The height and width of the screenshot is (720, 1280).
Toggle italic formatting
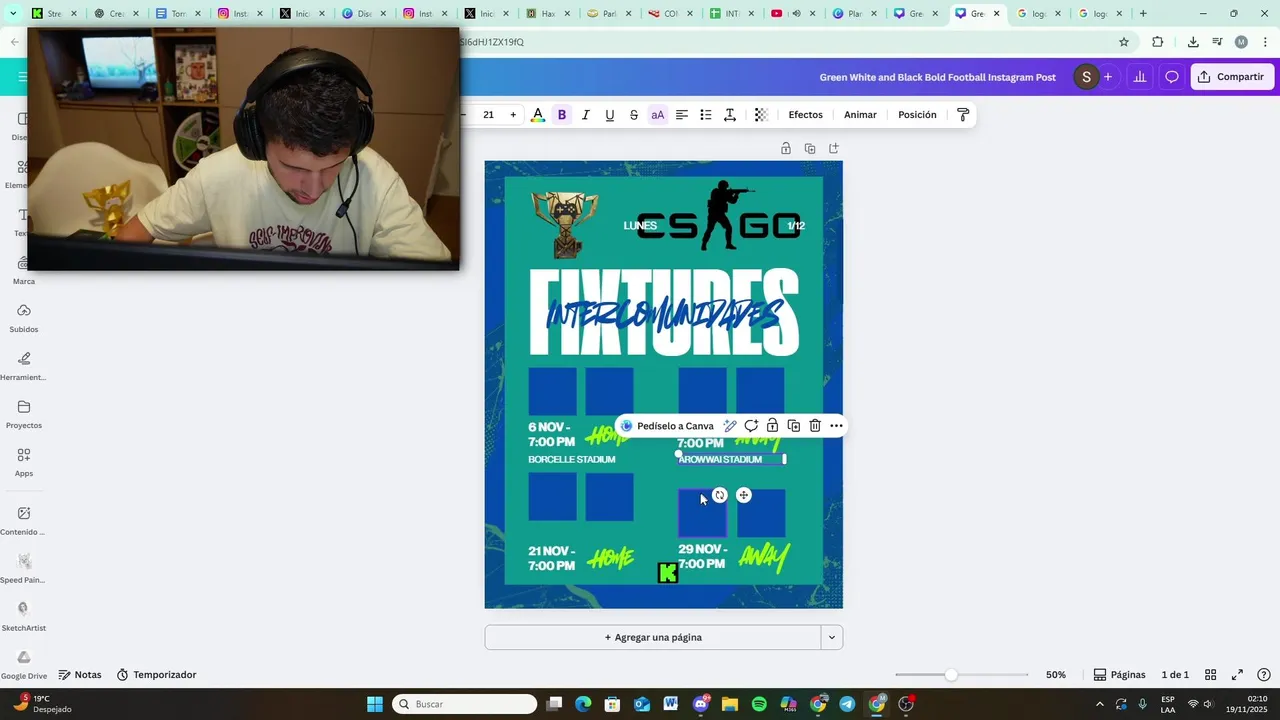[586, 115]
